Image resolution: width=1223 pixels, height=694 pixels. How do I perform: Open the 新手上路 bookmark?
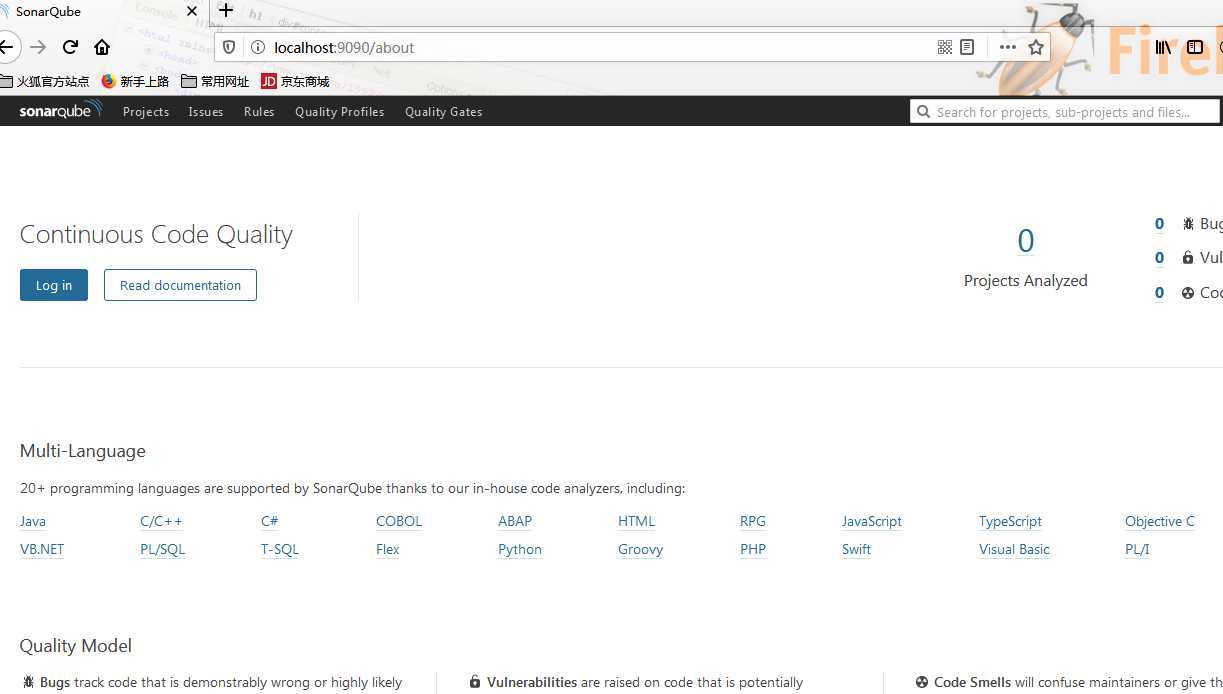(x=135, y=82)
